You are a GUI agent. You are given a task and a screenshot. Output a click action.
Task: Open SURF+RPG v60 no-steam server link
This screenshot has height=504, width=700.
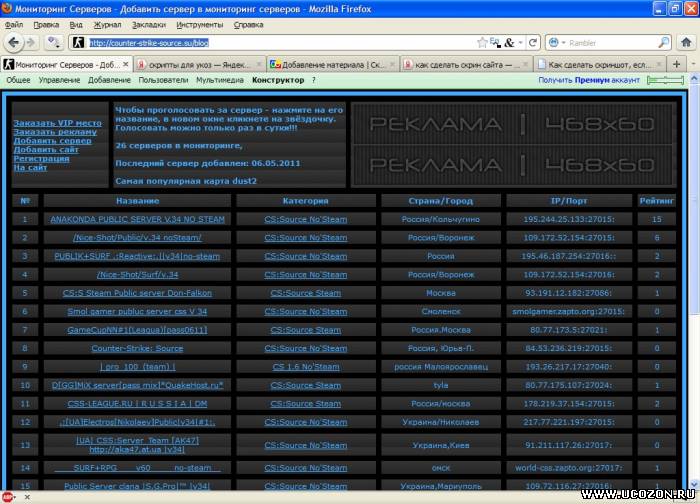click(138, 467)
